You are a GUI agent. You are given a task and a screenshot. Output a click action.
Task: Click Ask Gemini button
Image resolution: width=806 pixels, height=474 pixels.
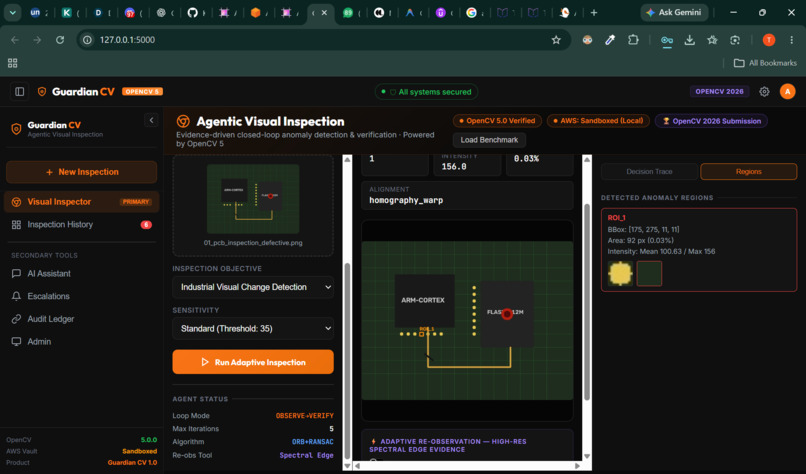click(674, 12)
